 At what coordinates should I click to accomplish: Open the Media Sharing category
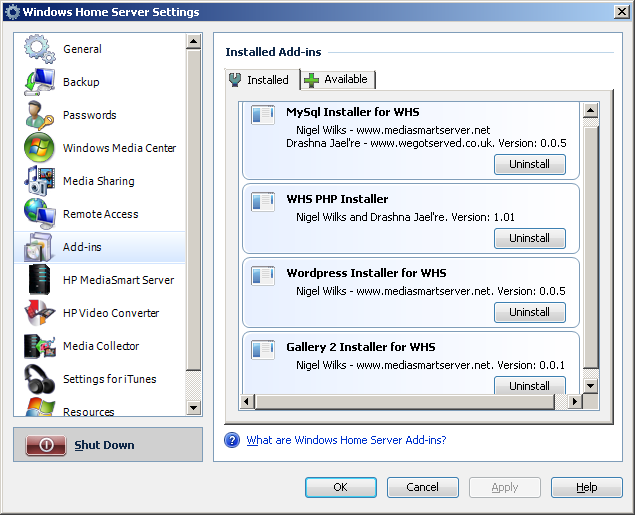(98, 181)
